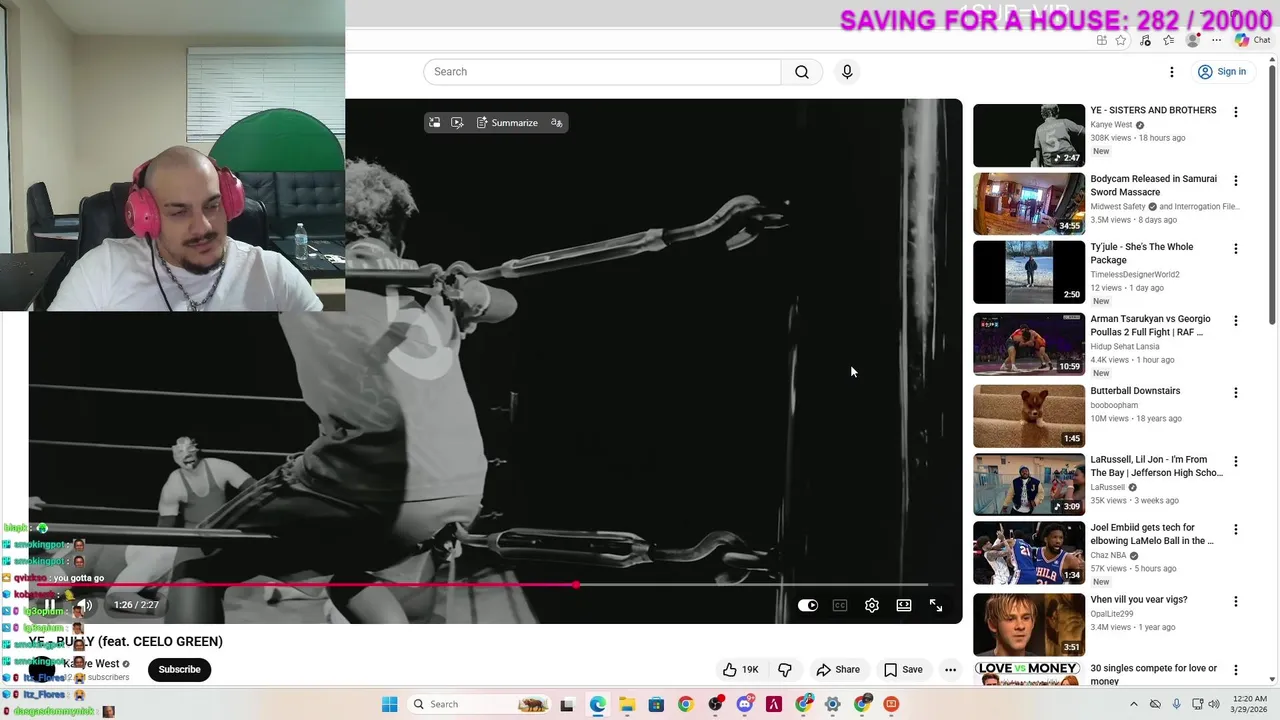
Task: Open the system tray volume icon
Action: tap(1214, 704)
